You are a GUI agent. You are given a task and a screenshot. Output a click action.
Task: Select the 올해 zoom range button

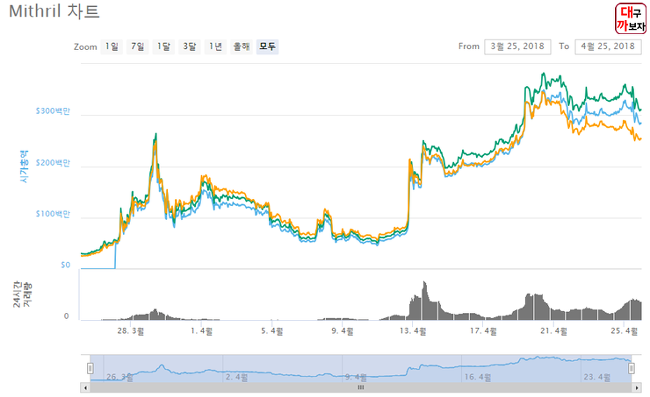coord(241,47)
